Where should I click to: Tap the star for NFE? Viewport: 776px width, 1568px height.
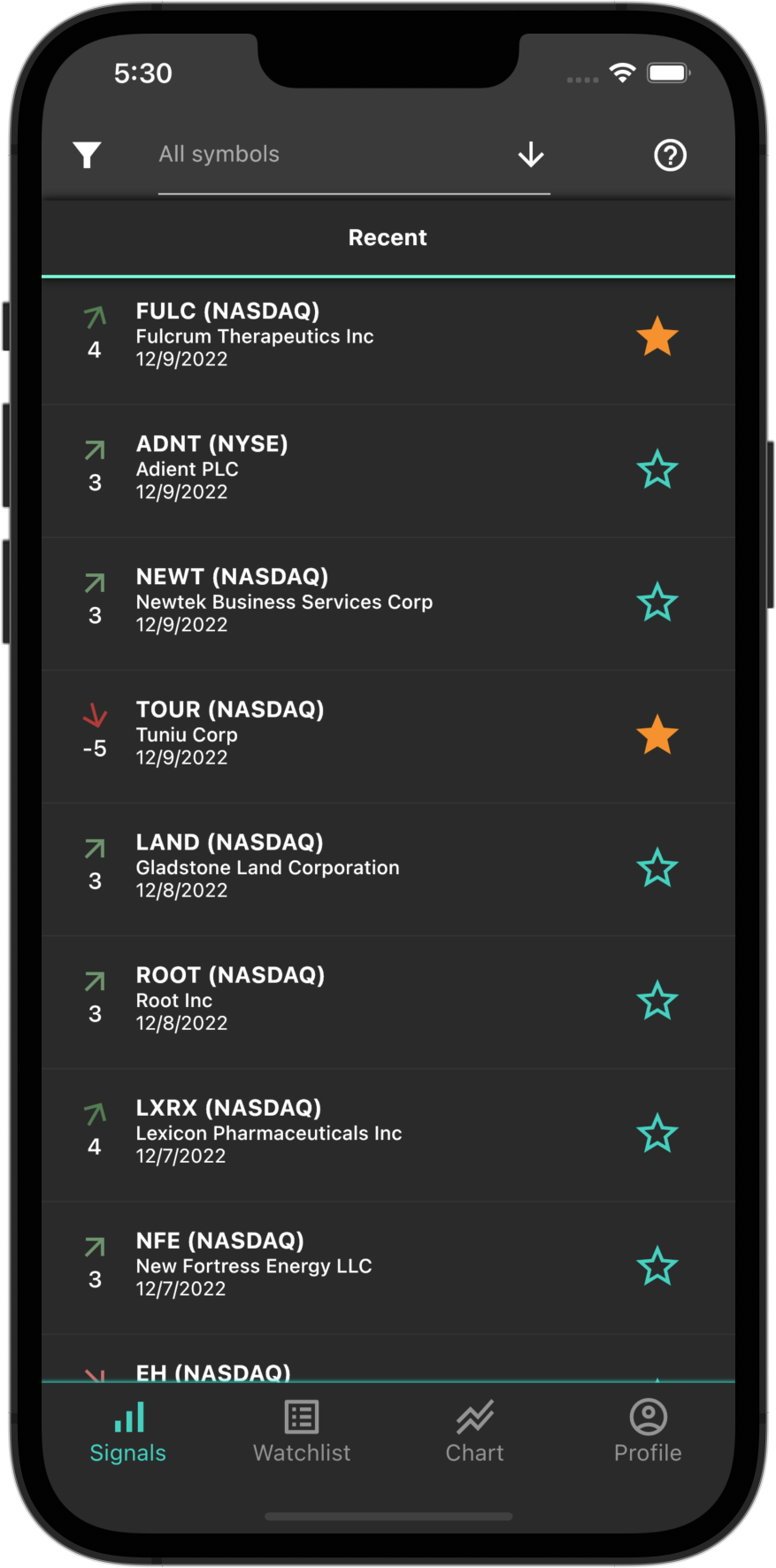[x=657, y=1266]
